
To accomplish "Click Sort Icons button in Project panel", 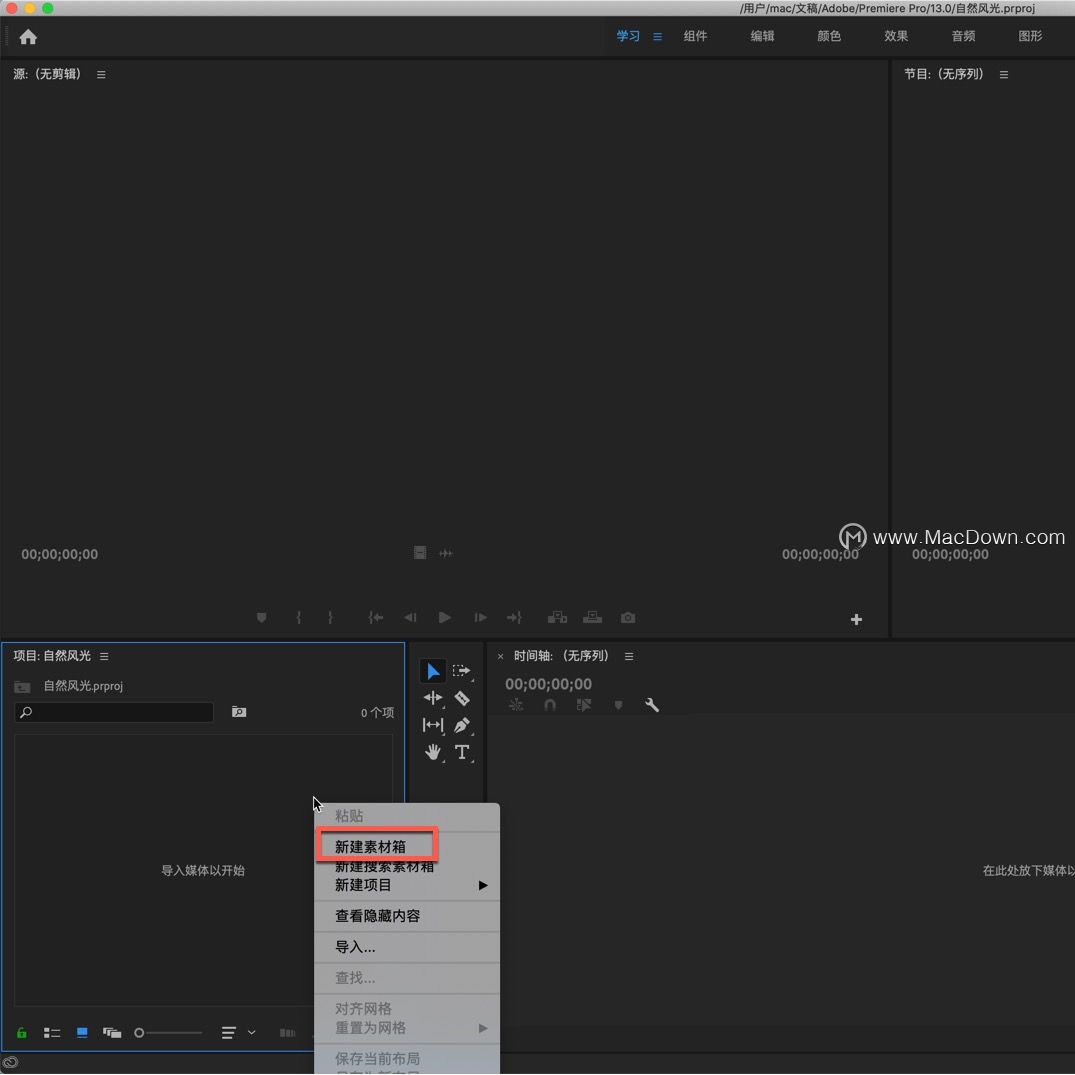I will [x=229, y=1032].
